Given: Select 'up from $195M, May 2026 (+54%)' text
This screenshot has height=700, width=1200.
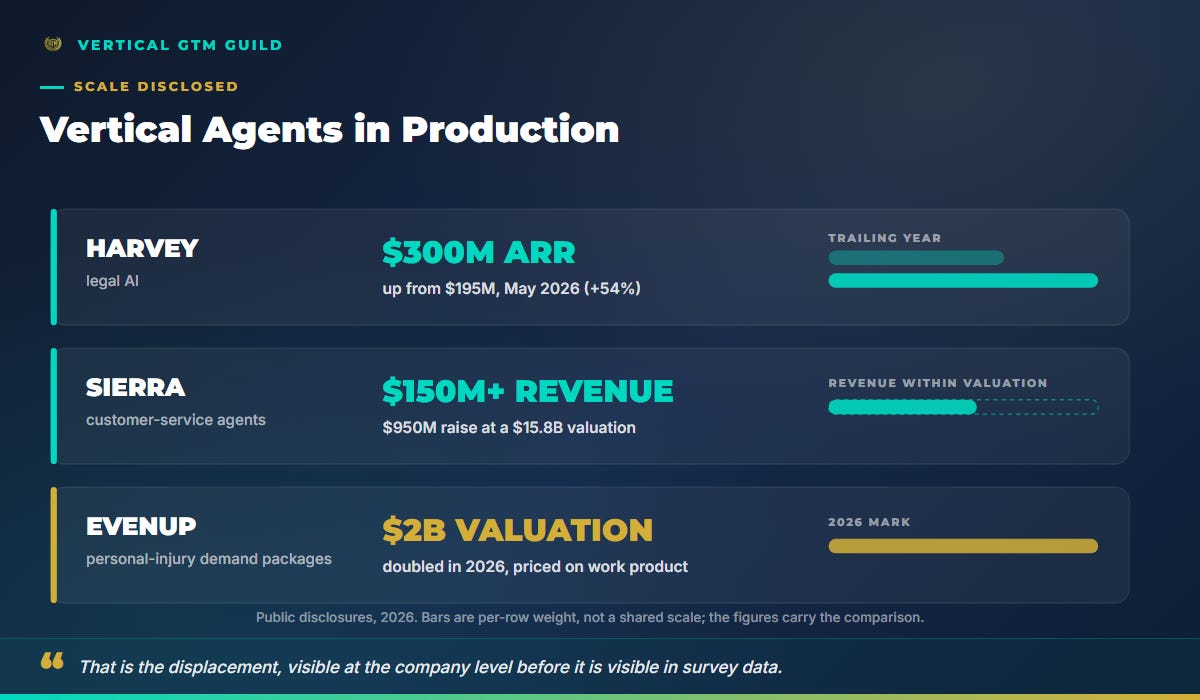Looking at the screenshot, I should point(511,289).
